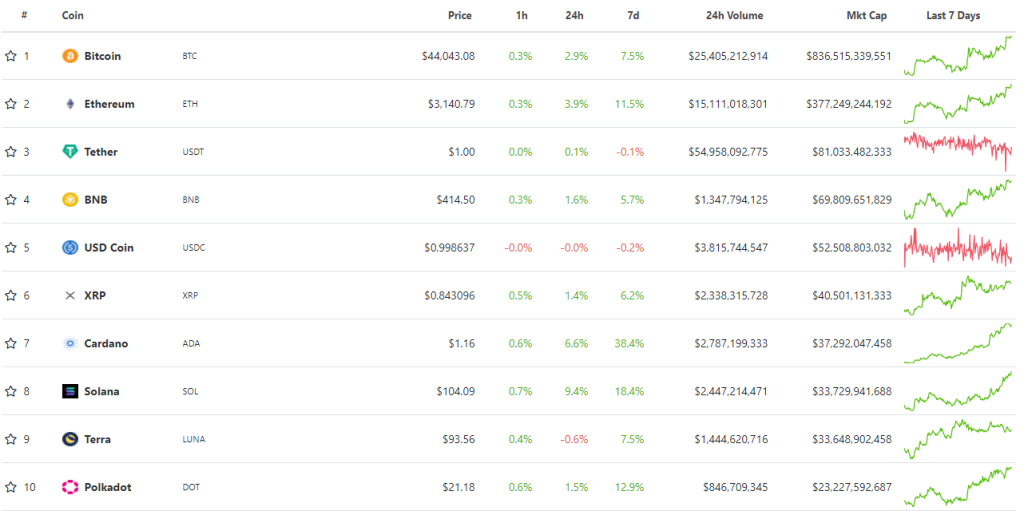Favorite Ethereum with the star toggle

(10, 104)
